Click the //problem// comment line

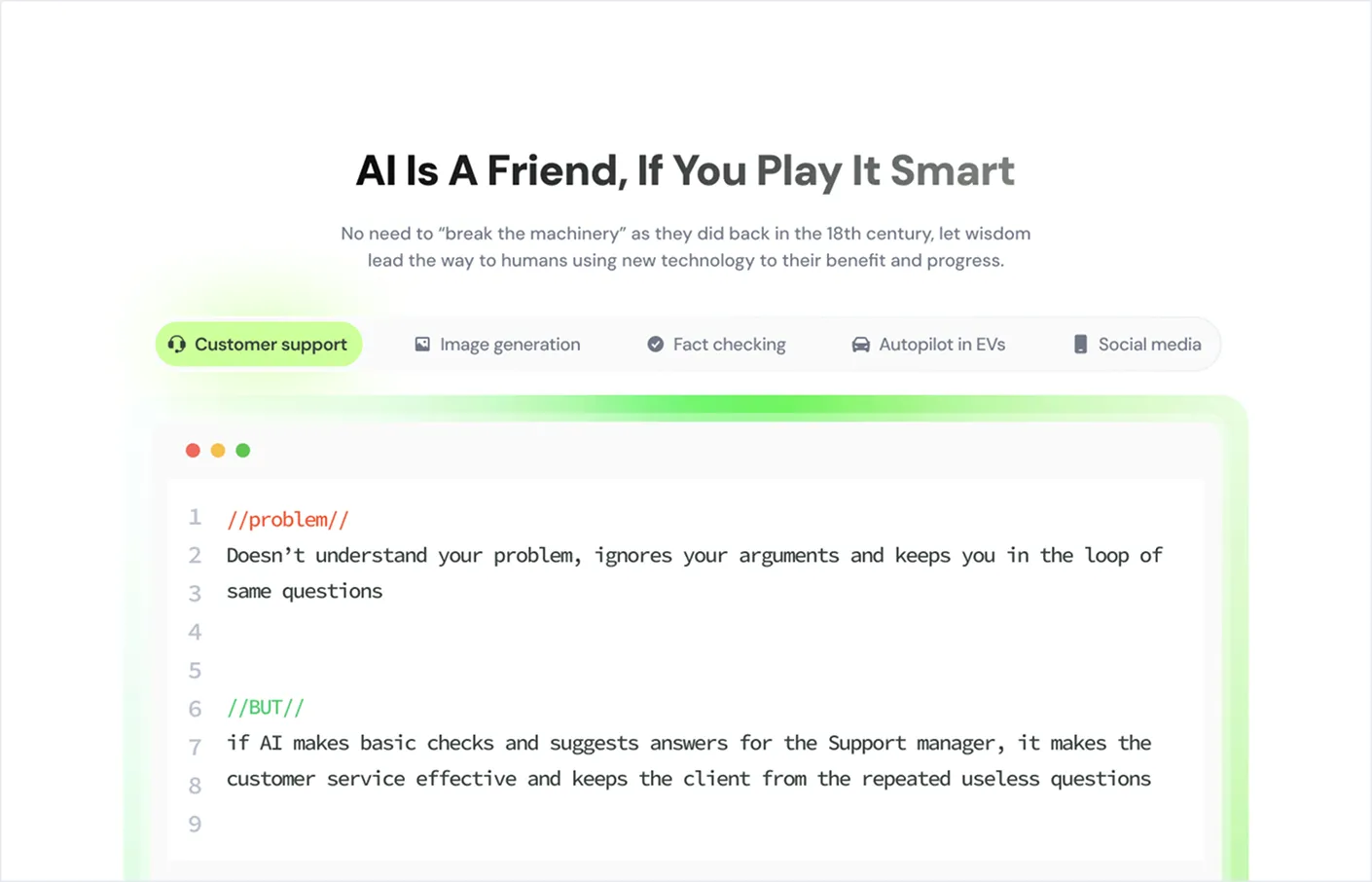287,520
